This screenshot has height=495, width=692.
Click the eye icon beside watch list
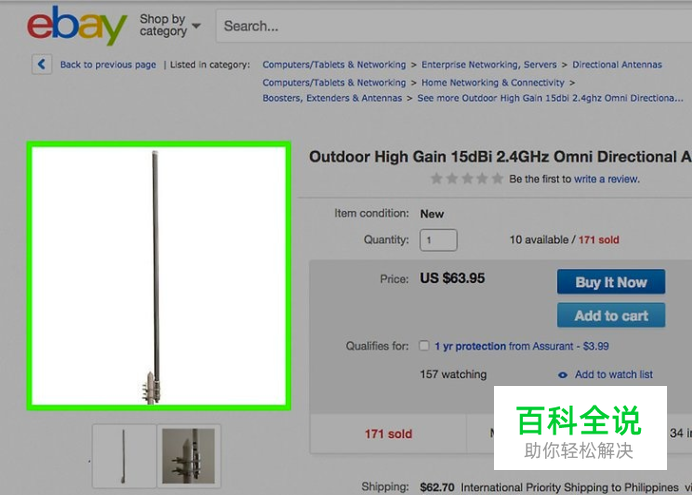(x=563, y=375)
